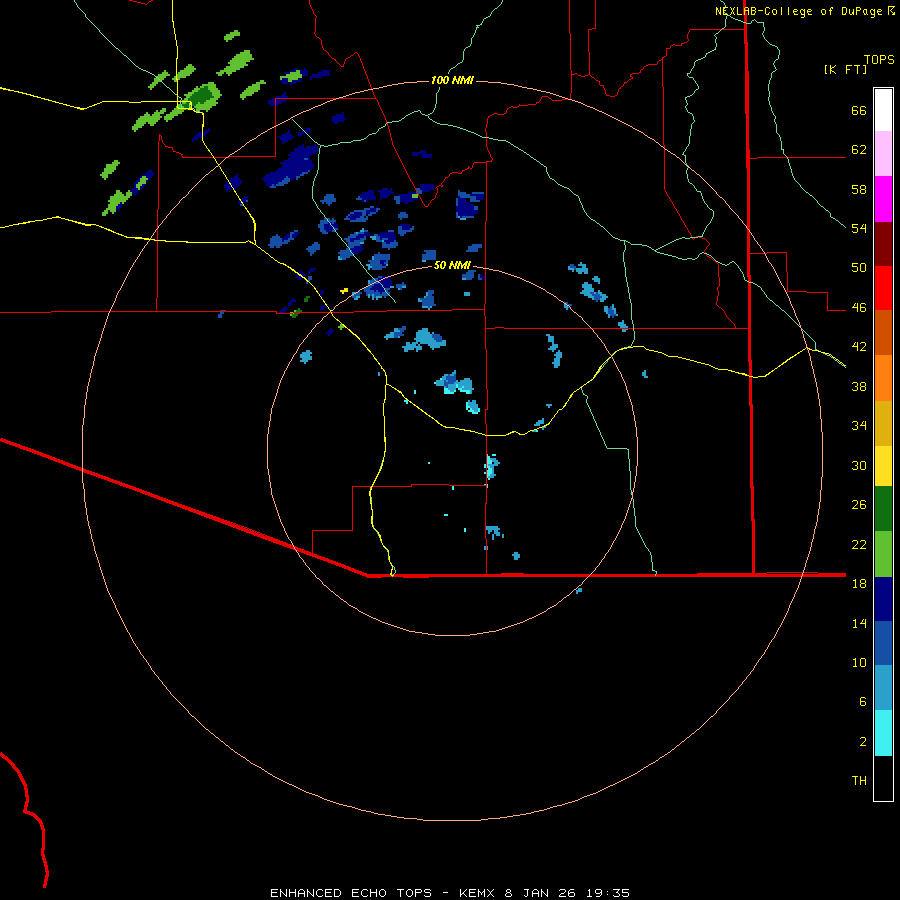The height and width of the screenshot is (900, 900).
Task: Click the [K FT] units label
Action: tap(845, 69)
